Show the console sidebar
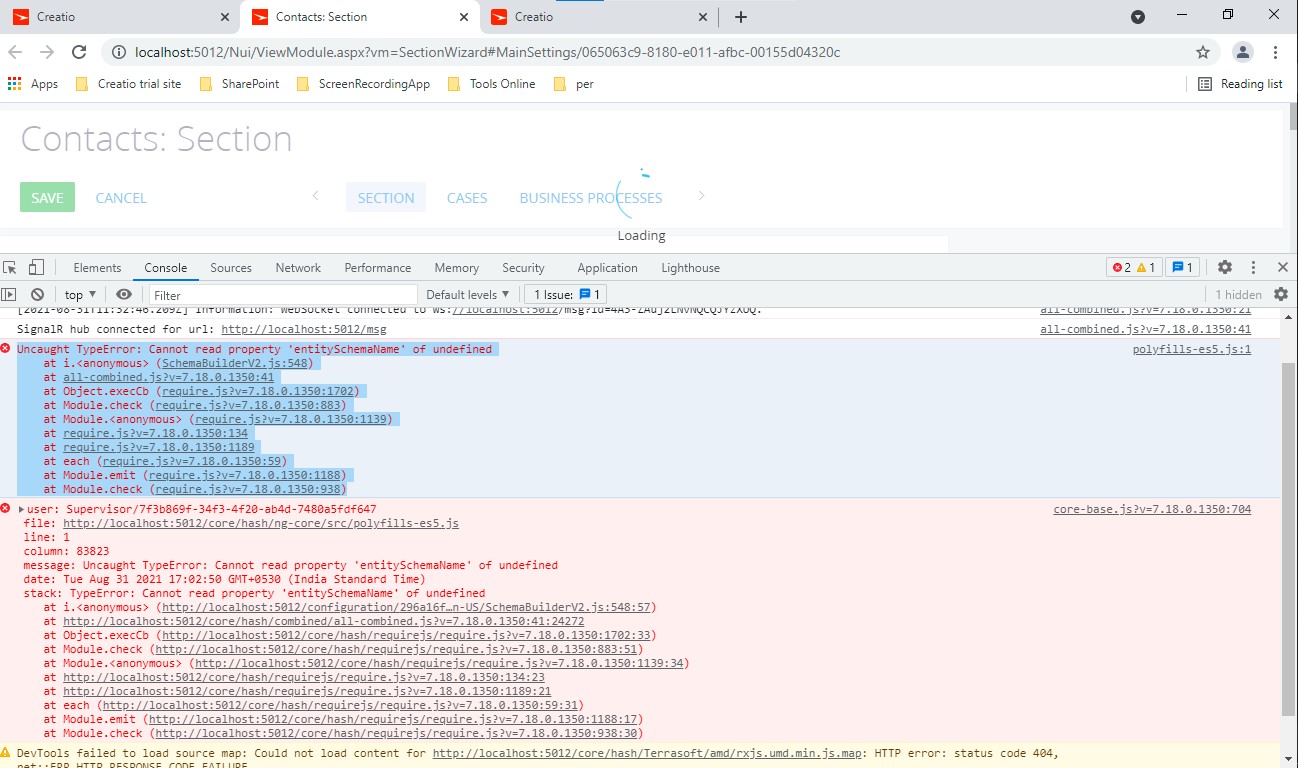The image size is (1298, 768). (x=9, y=294)
